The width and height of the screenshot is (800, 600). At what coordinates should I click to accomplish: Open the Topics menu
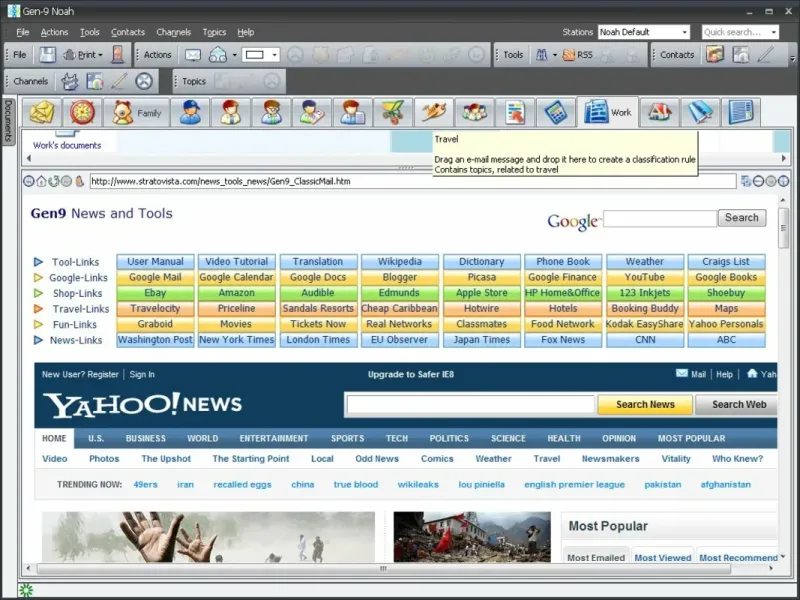(x=214, y=32)
